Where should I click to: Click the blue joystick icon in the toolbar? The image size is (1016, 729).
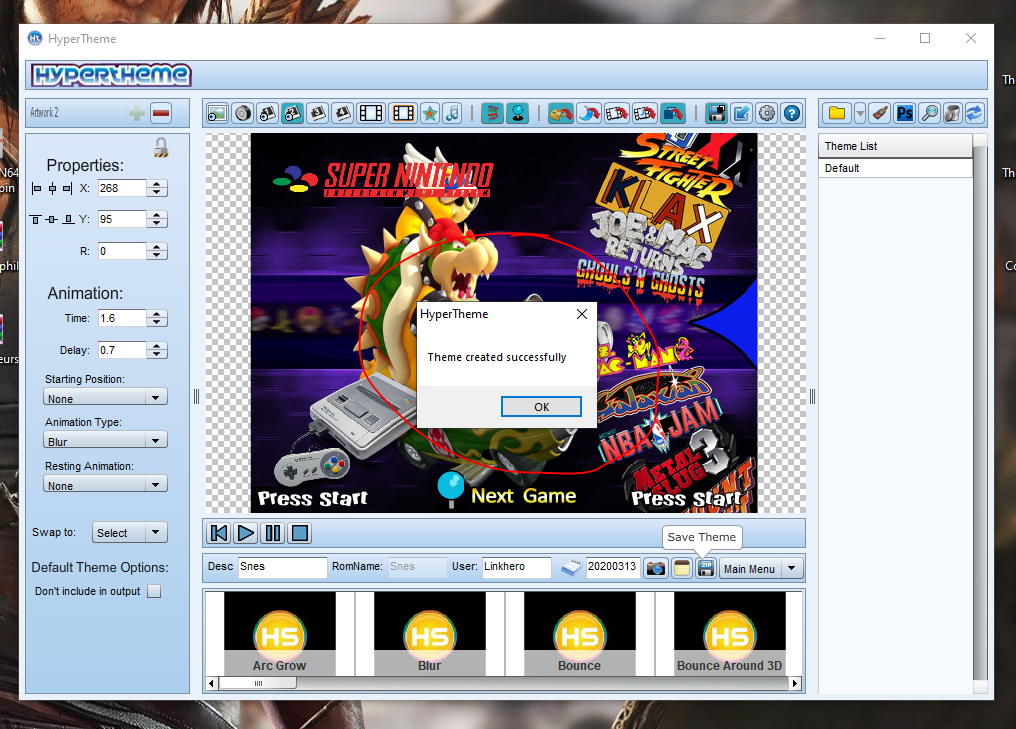pos(518,113)
